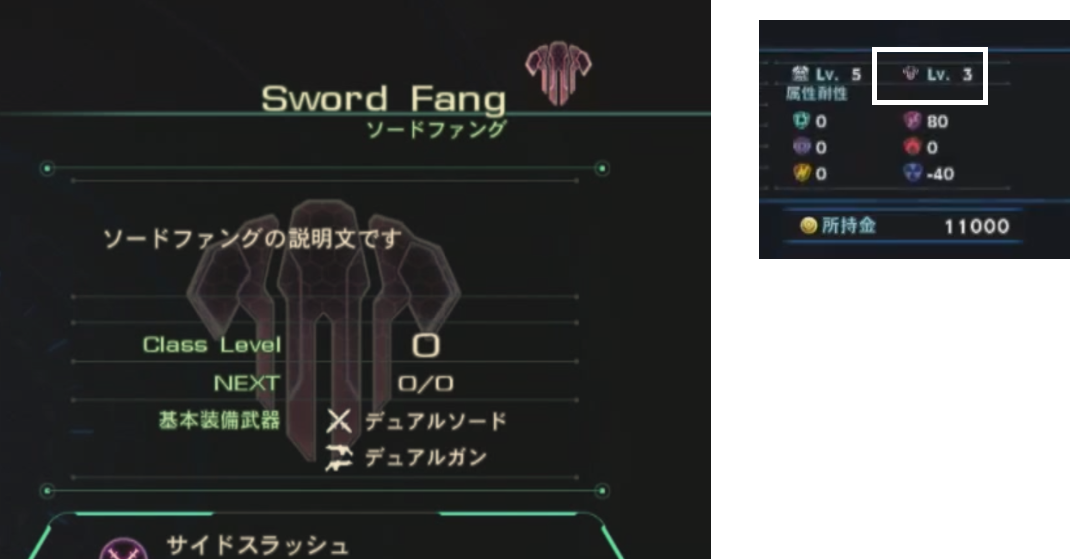The image size is (1082, 559).
Task: Click the dark purple resistance icon showing 0
Action: (801, 146)
